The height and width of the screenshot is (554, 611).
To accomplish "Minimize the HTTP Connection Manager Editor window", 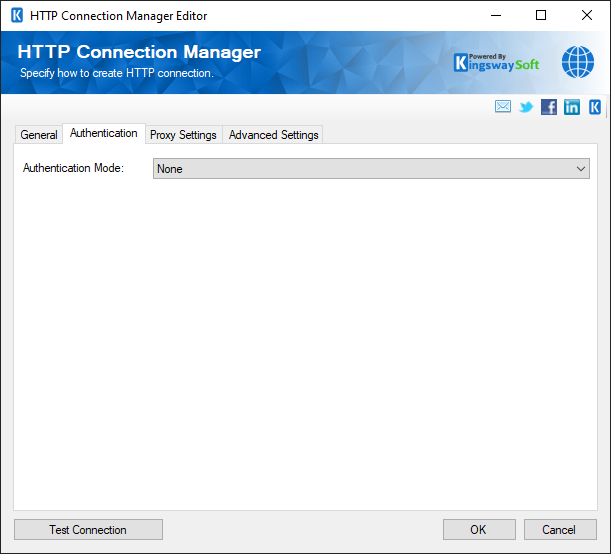I will click(496, 16).
